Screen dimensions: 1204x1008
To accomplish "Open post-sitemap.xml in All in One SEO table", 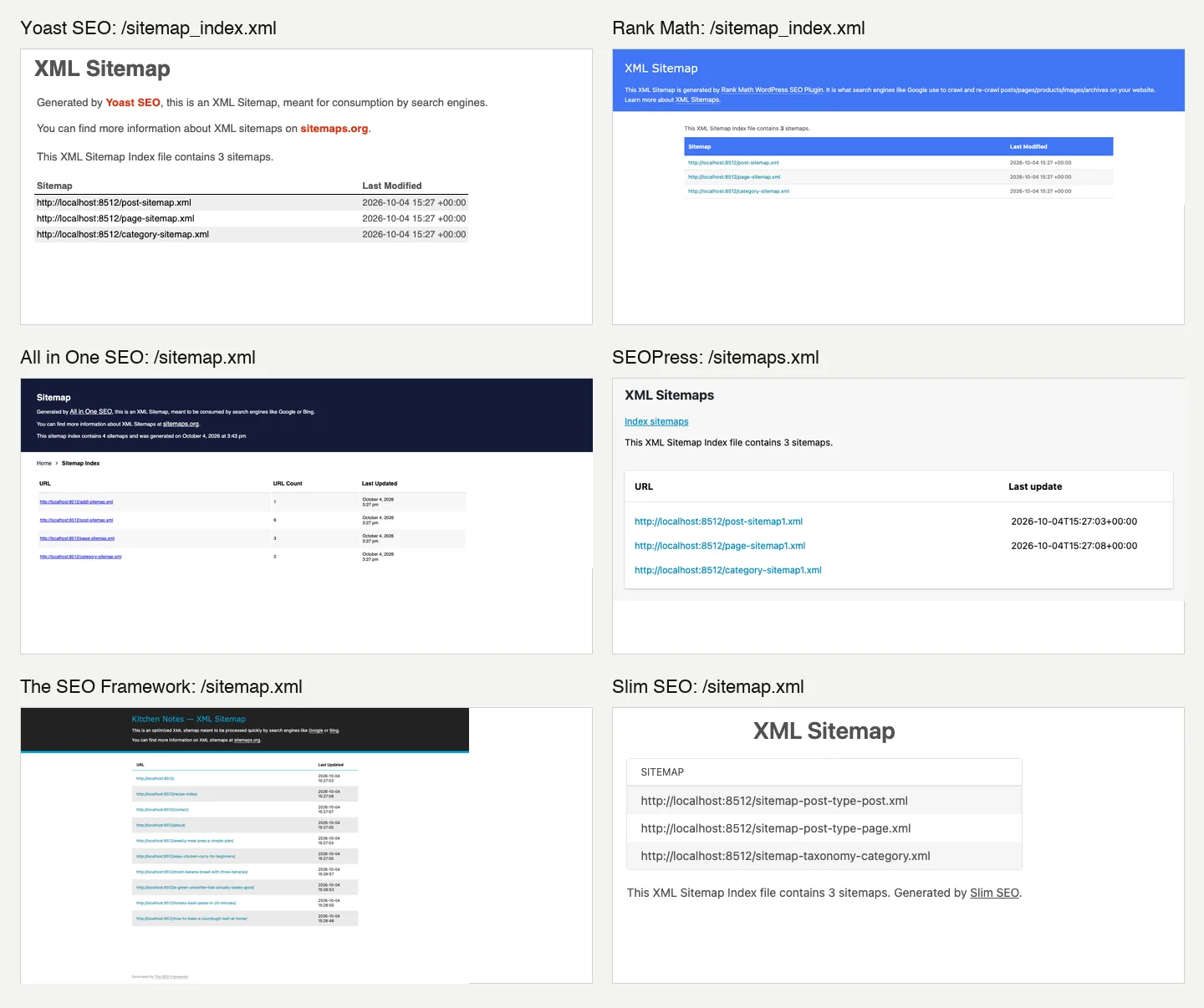I will [76, 520].
